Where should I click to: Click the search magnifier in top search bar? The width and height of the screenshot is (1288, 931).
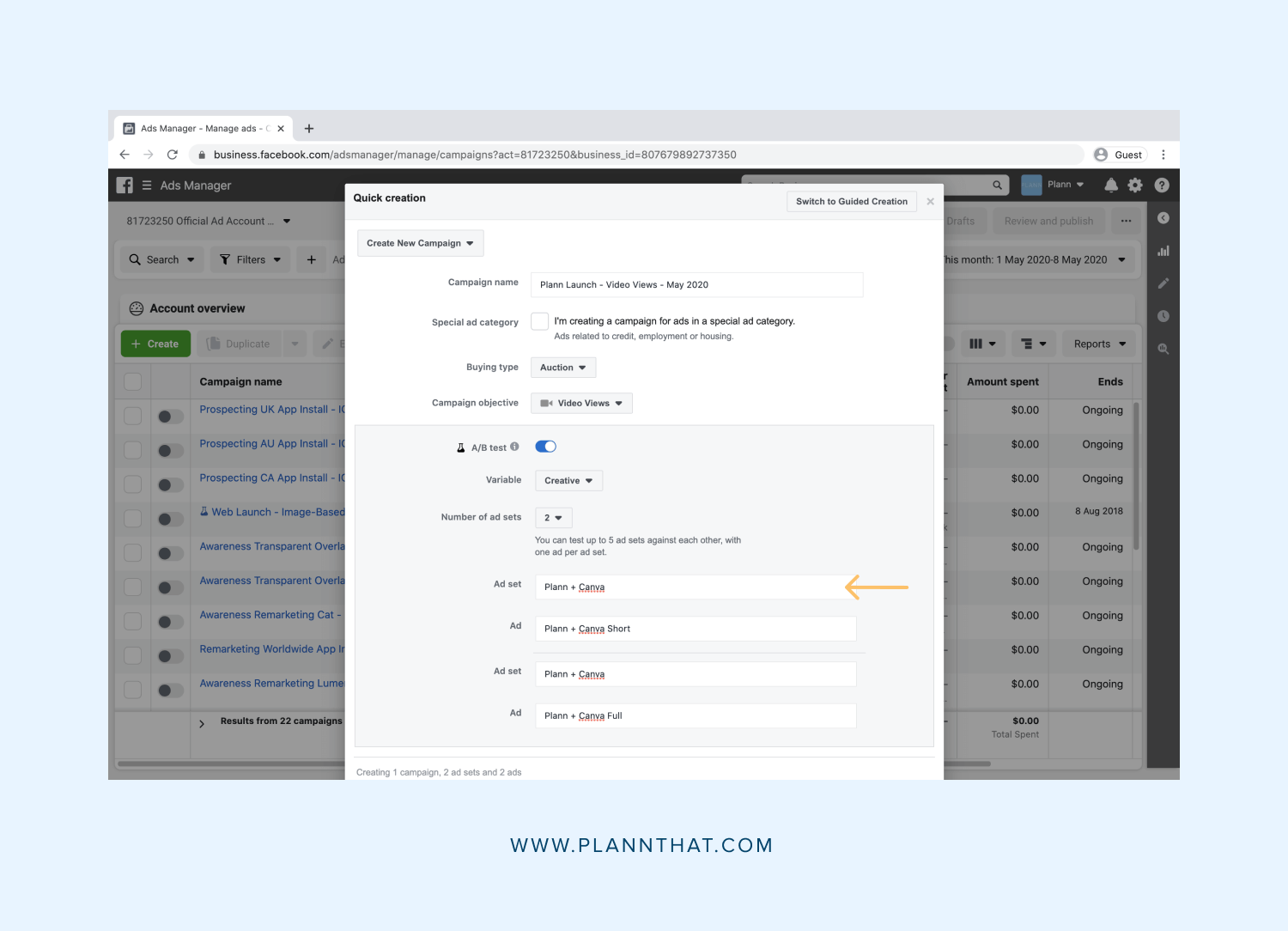point(997,185)
